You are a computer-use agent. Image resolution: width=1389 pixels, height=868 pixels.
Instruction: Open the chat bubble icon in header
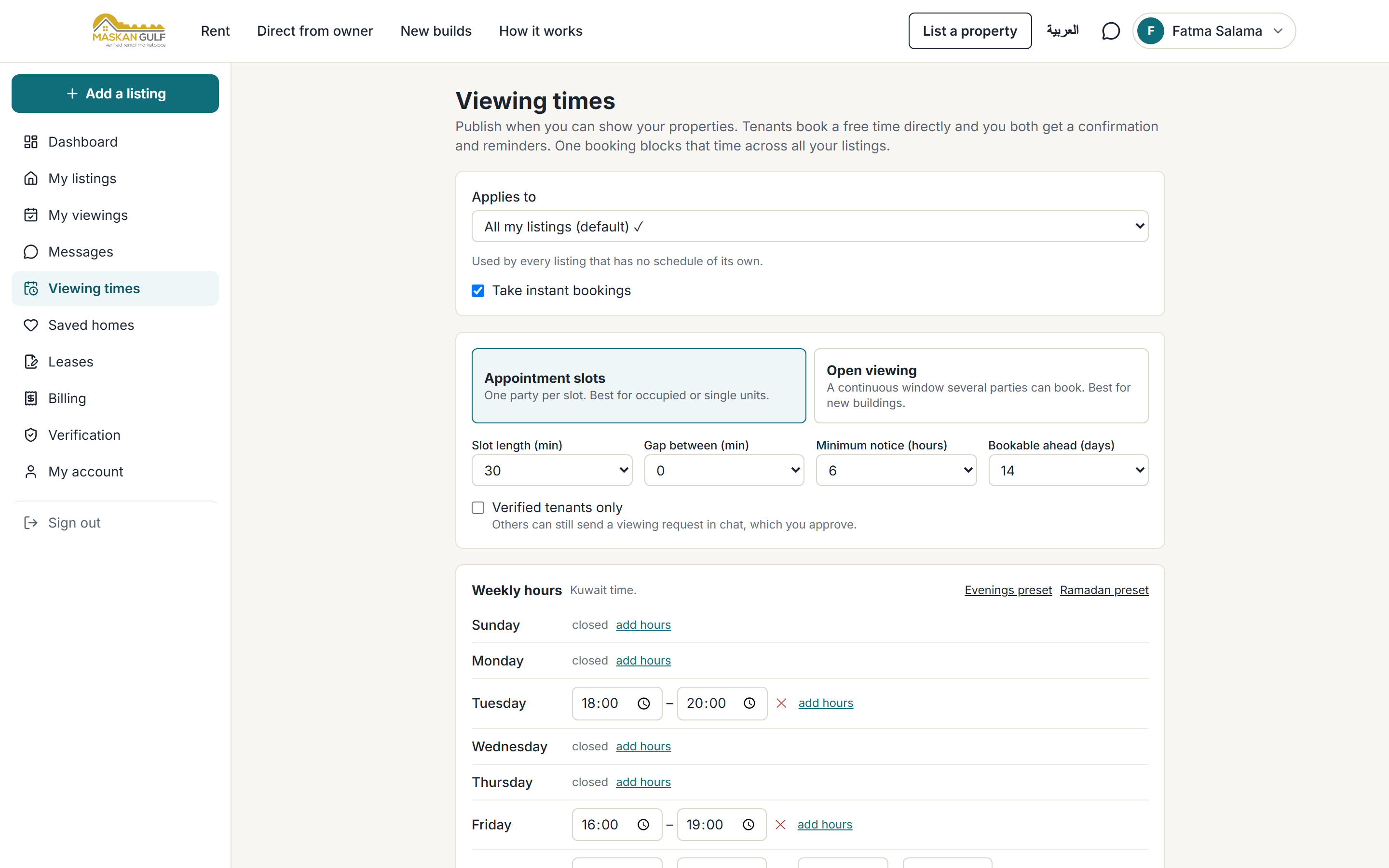(x=1111, y=31)
